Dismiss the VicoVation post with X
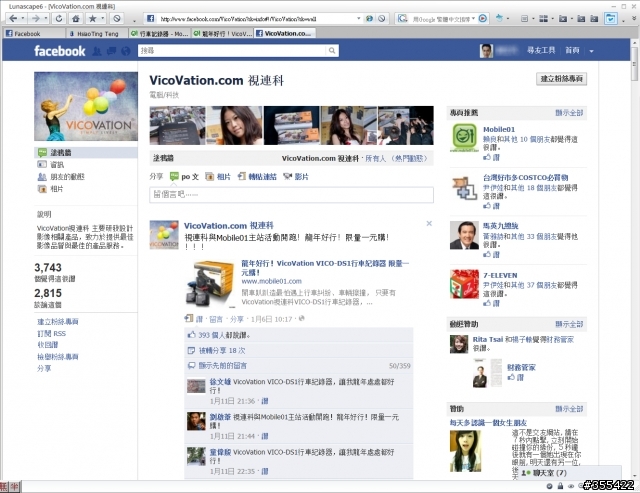The image size is (640, 493). tap(429, 223)
